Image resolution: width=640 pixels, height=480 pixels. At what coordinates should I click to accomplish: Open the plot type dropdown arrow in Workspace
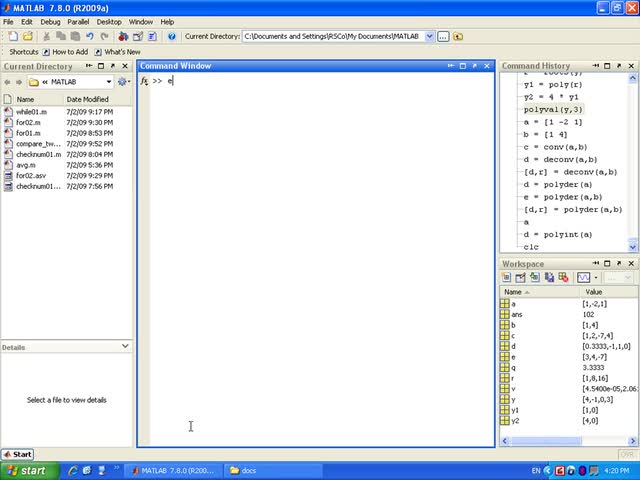click(596, 278)
